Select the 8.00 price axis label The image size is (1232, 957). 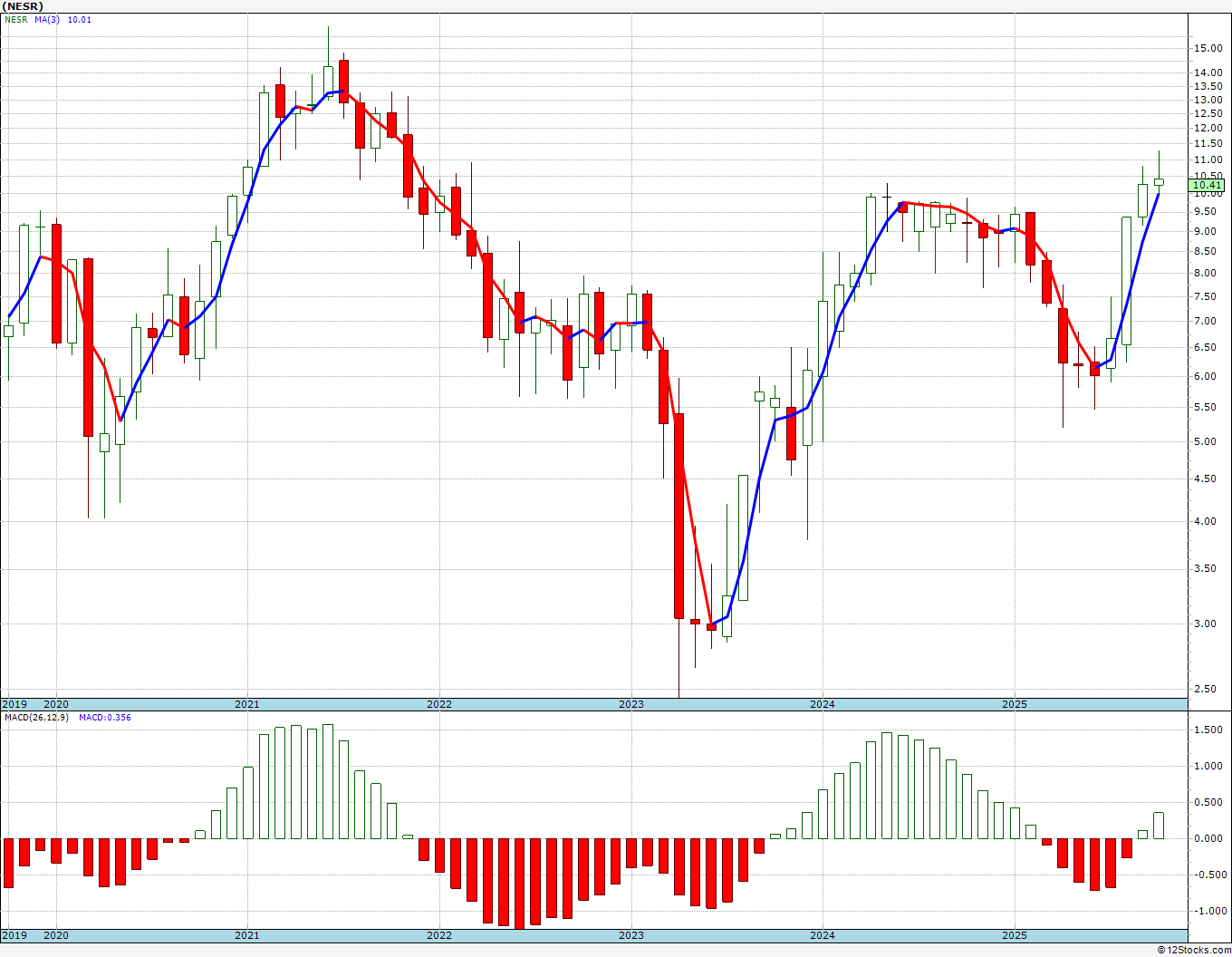click(x=1204, y=273)
